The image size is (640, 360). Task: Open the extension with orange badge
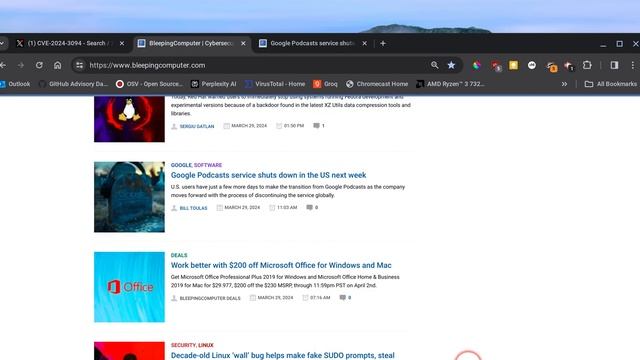point(551,67)
